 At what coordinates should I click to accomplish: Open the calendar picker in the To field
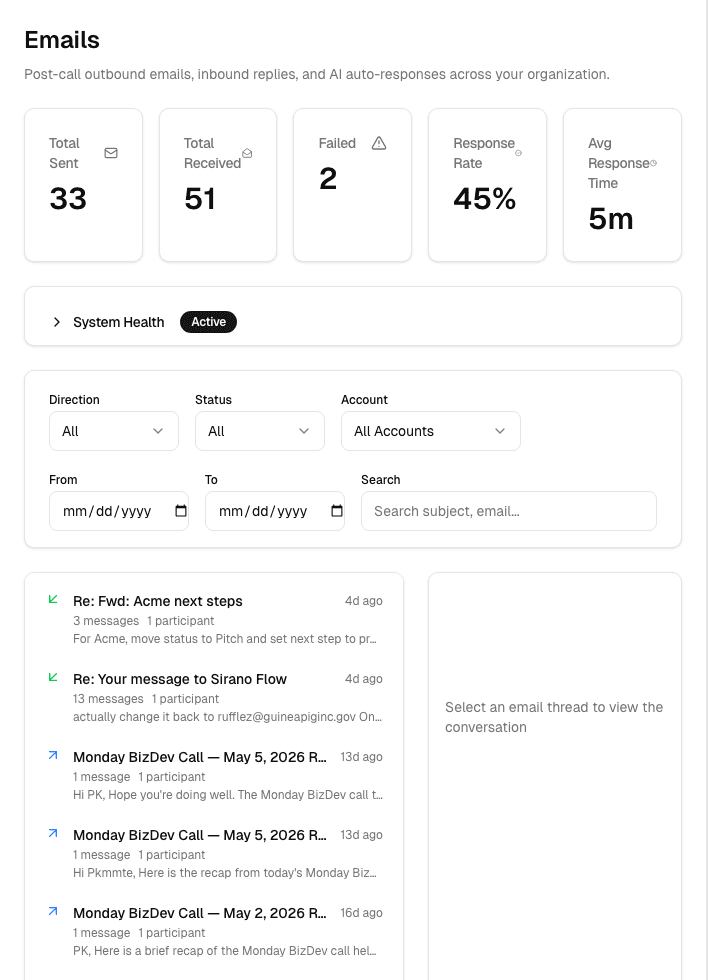(x=337, y=511)
